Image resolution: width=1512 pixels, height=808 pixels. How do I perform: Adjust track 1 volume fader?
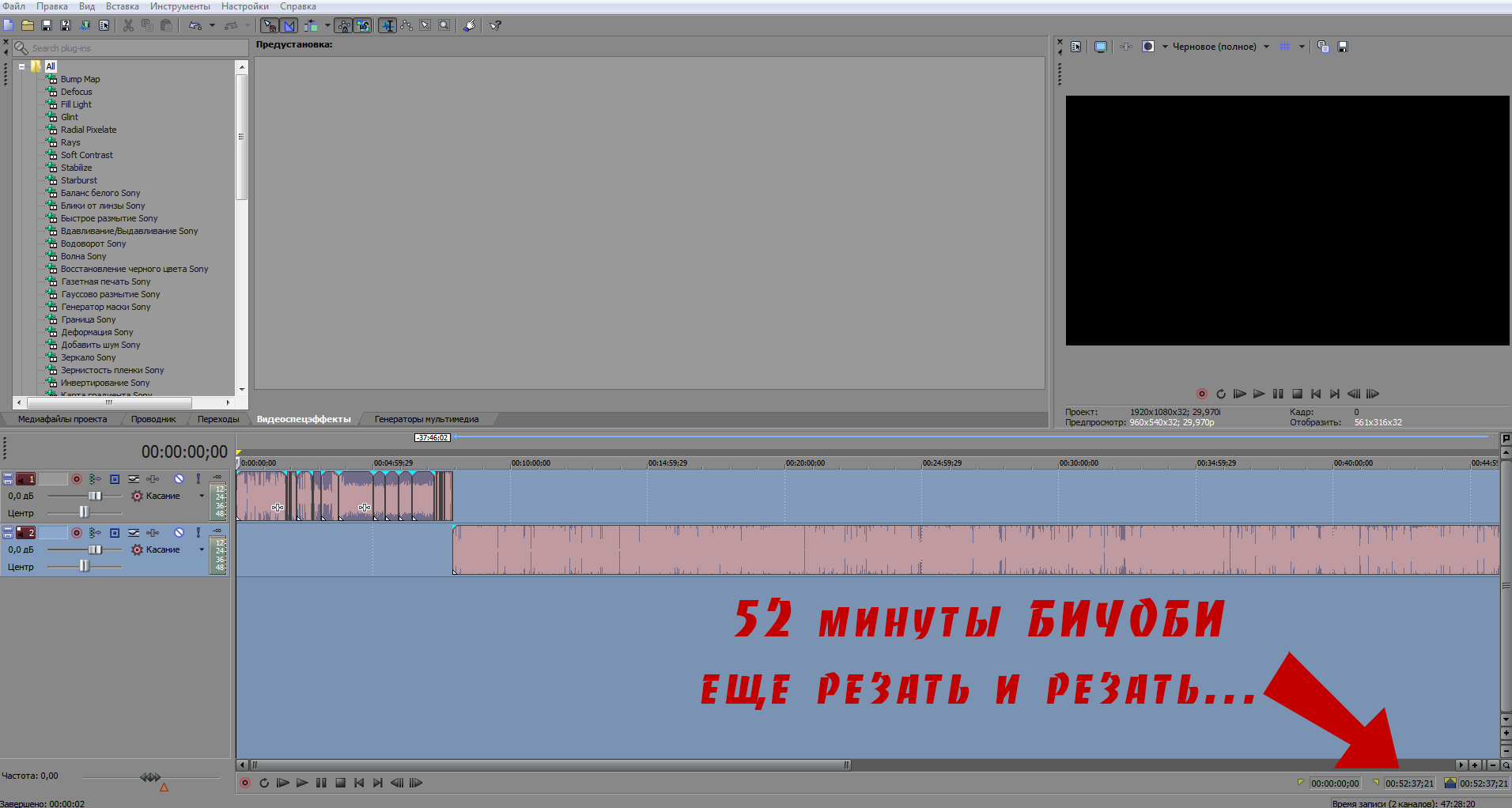tap(95, 496)
